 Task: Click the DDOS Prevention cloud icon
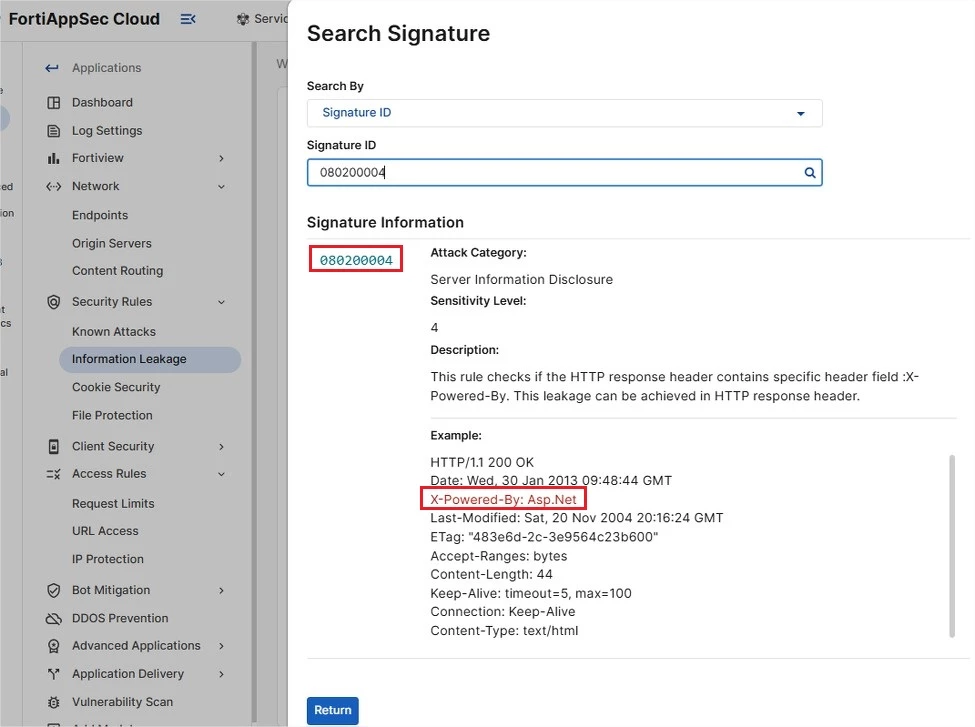coord(54,619)
